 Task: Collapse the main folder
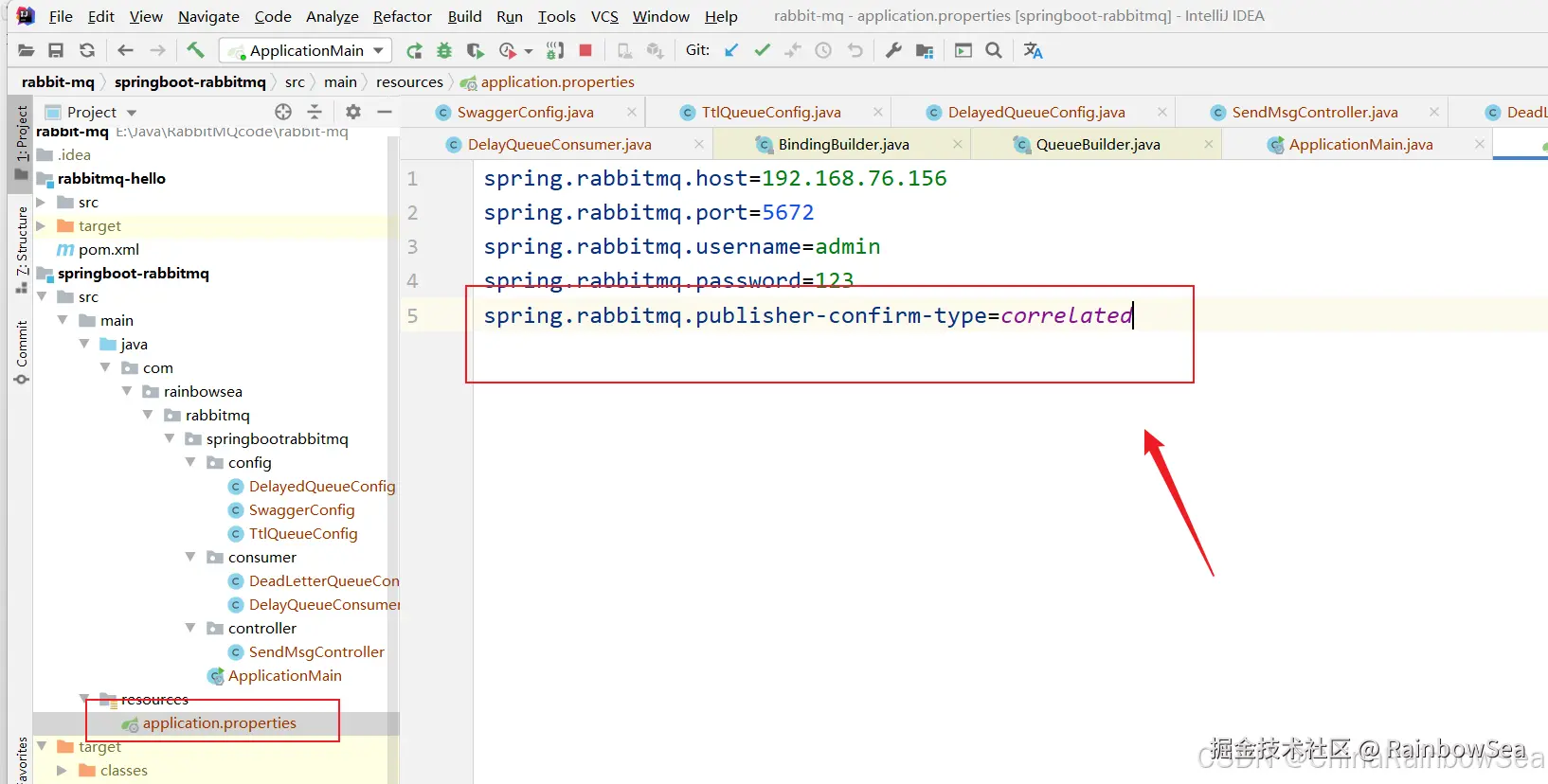point(63,320)
